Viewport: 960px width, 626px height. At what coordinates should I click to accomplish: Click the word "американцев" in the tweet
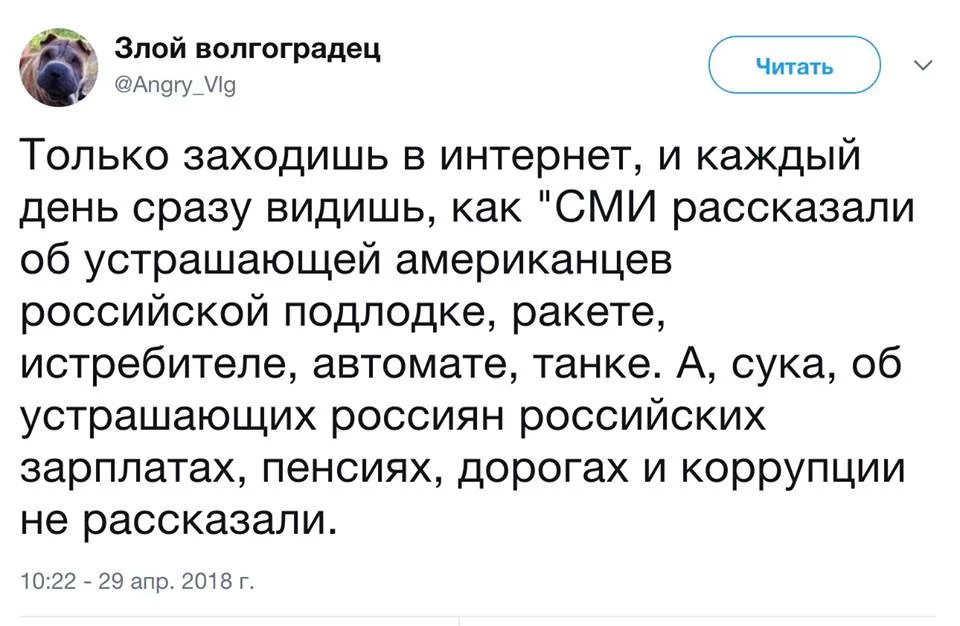coord(534,261)
